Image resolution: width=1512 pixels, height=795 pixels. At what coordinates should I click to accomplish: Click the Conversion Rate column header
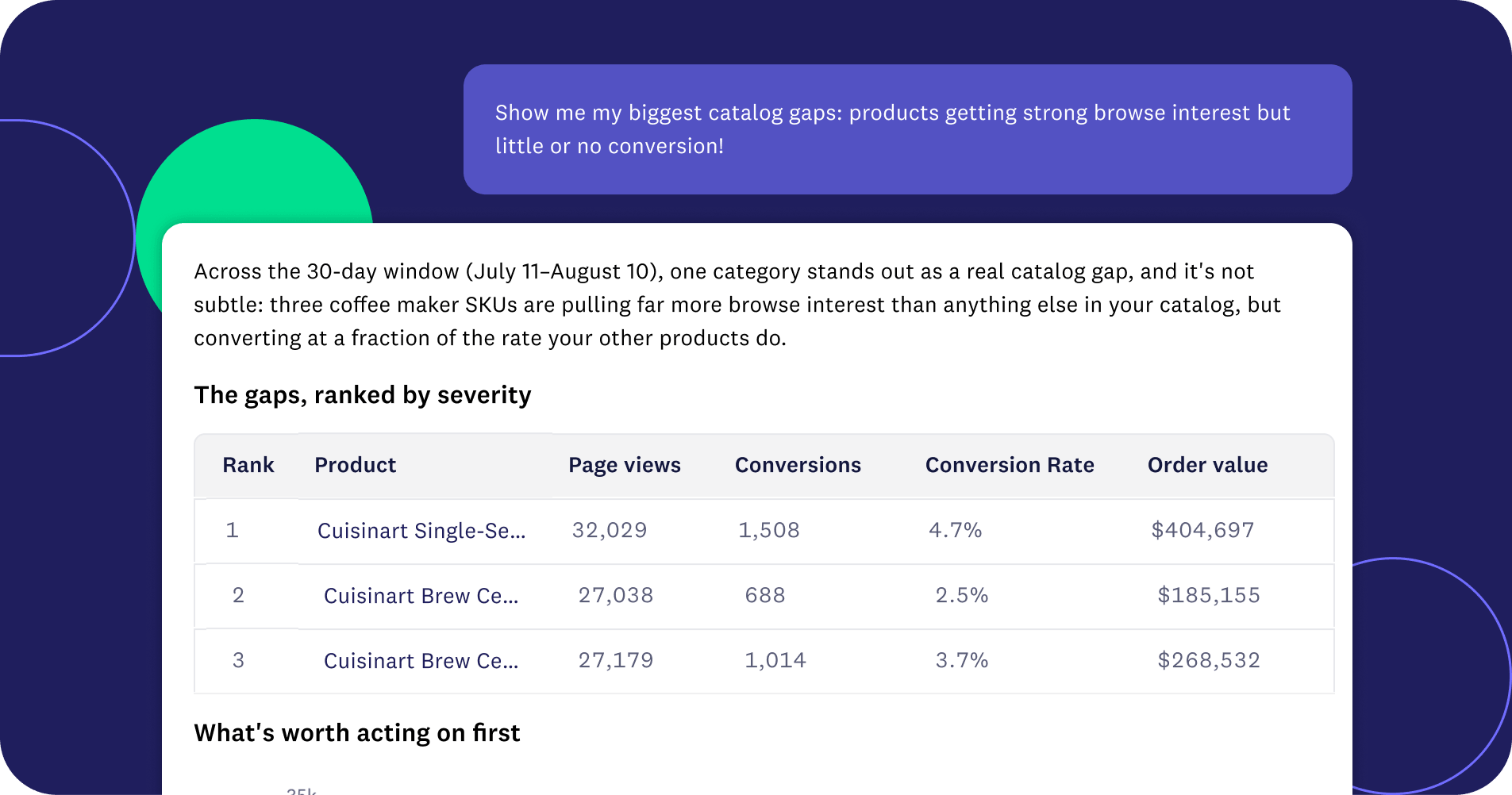[x=1010, y=465]
